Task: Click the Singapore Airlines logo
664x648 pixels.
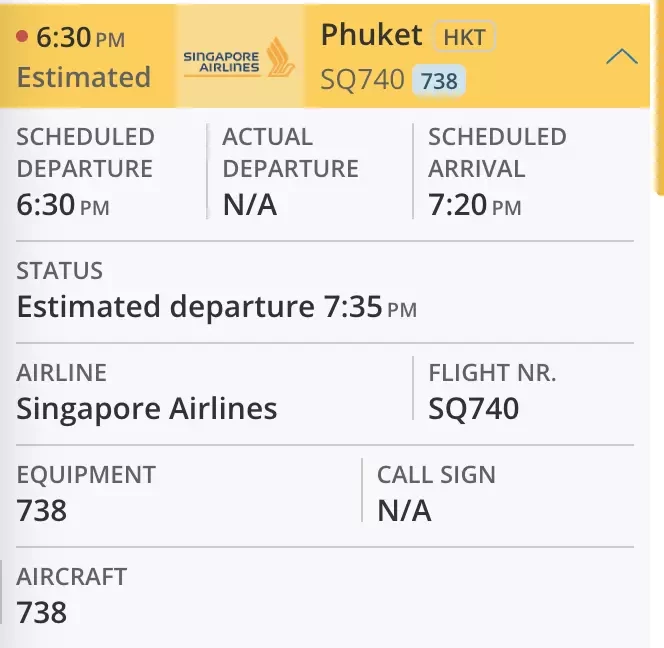Action: pos(239,57)
